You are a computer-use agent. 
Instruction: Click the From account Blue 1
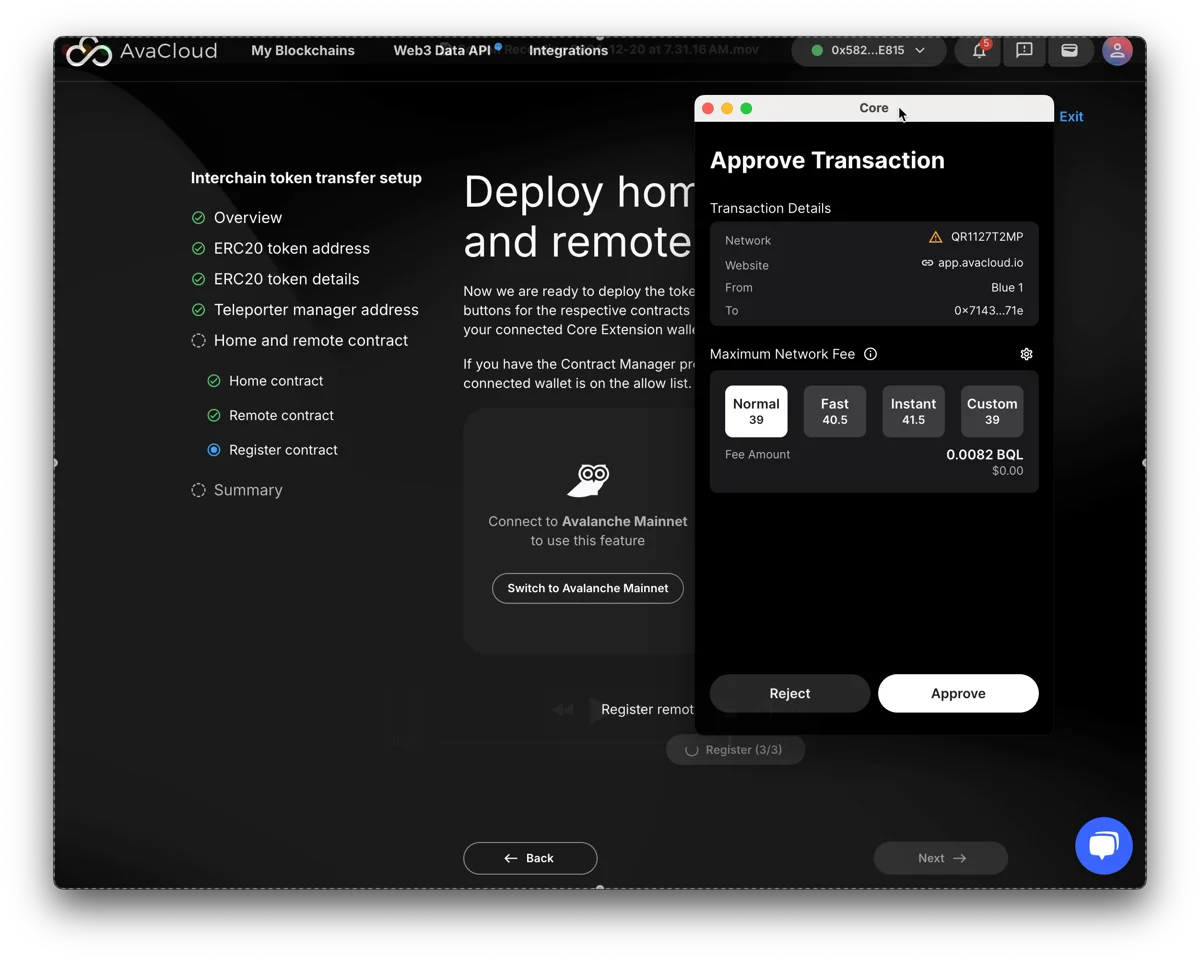point(1007,288)
